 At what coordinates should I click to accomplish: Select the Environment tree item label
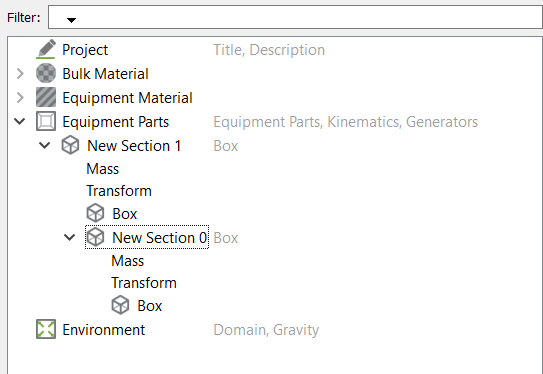(x=104, y=330)
